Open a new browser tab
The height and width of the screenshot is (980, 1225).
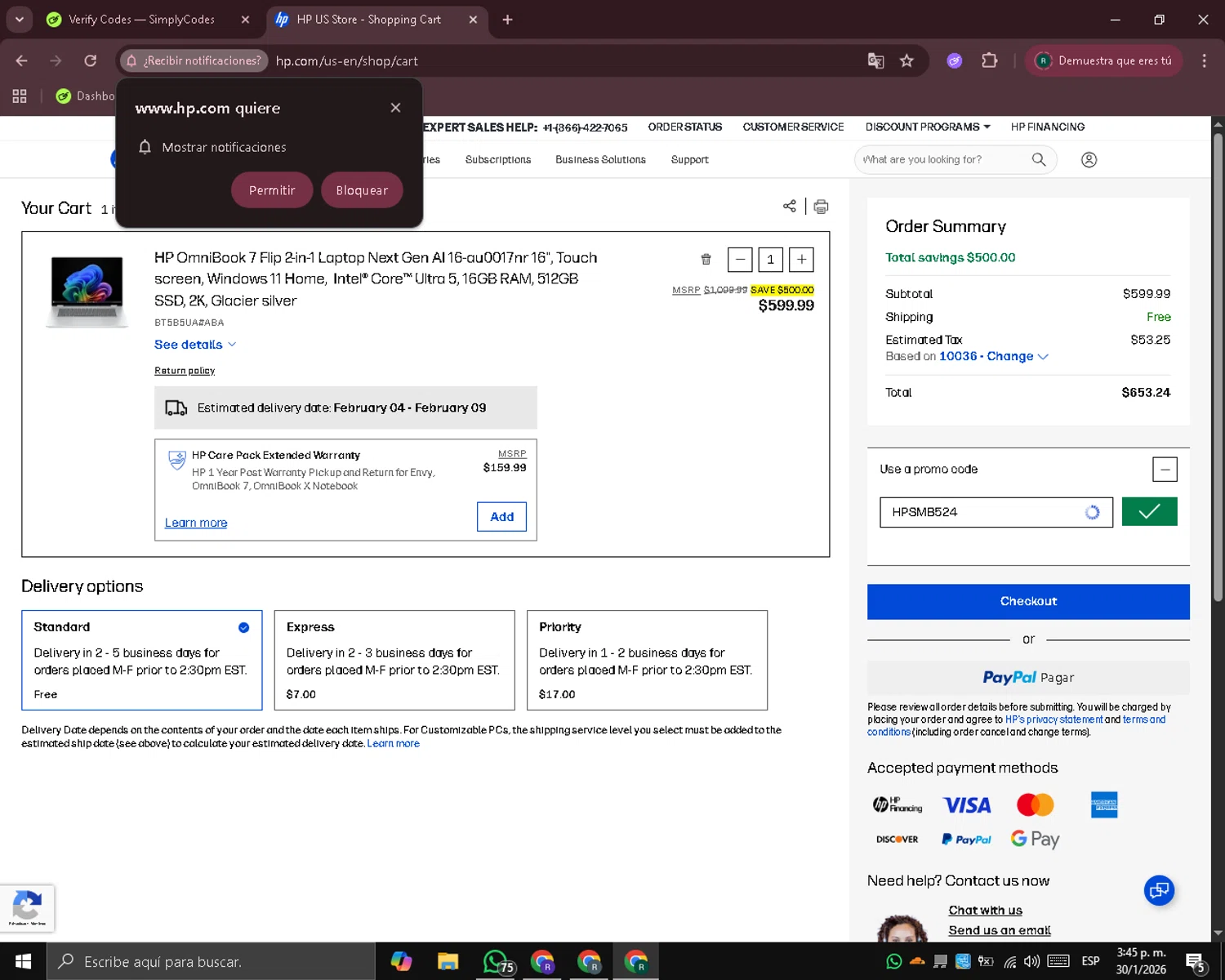(507, 20)
